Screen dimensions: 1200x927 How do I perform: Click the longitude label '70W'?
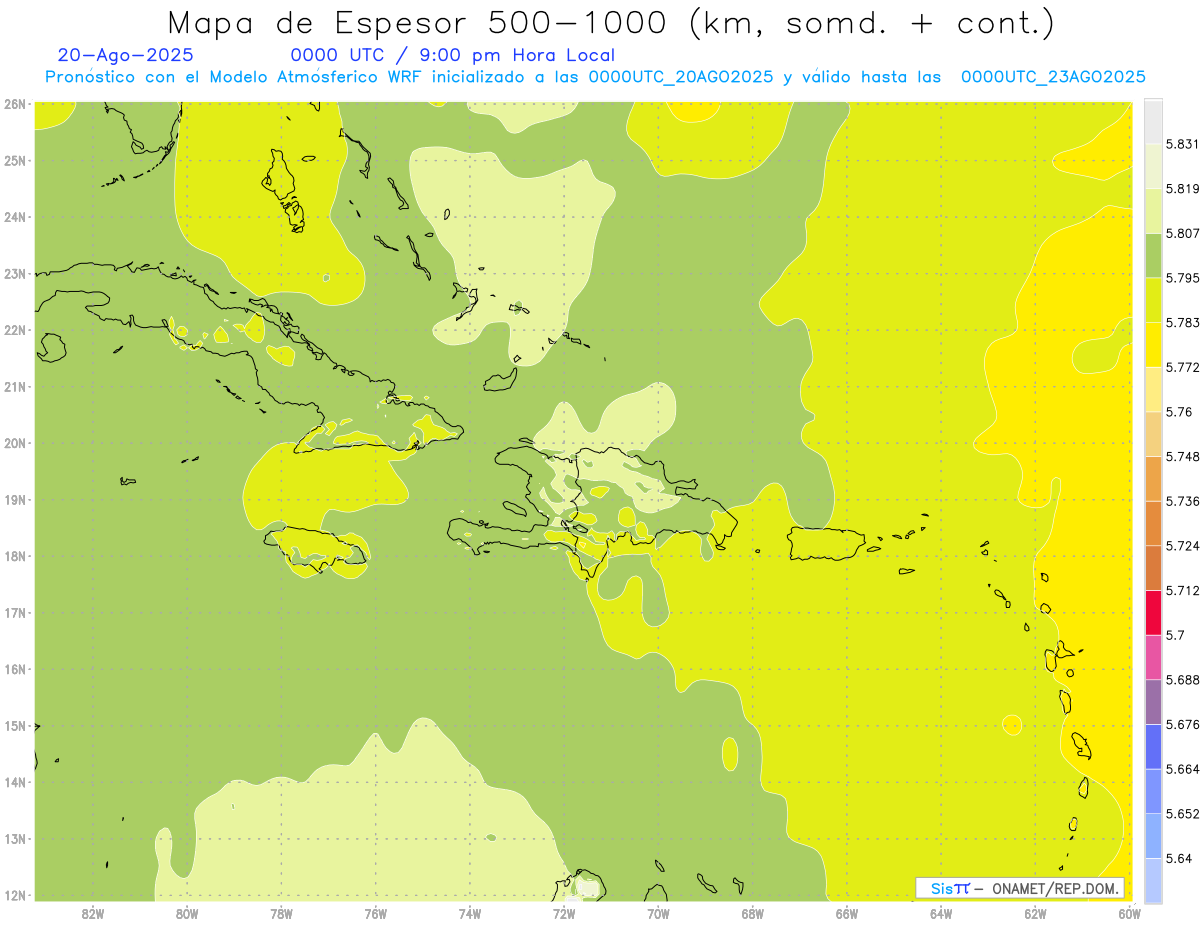658,912
